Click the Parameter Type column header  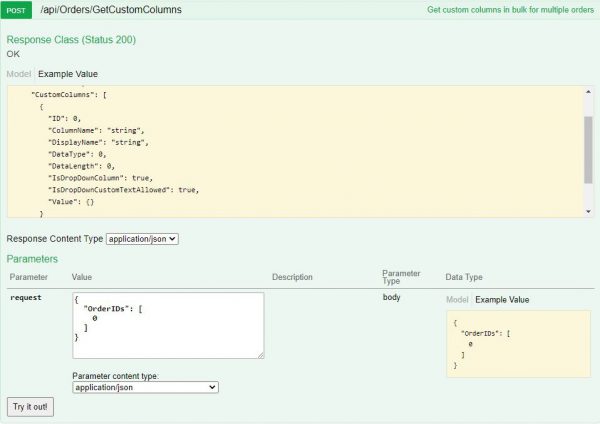401,277
